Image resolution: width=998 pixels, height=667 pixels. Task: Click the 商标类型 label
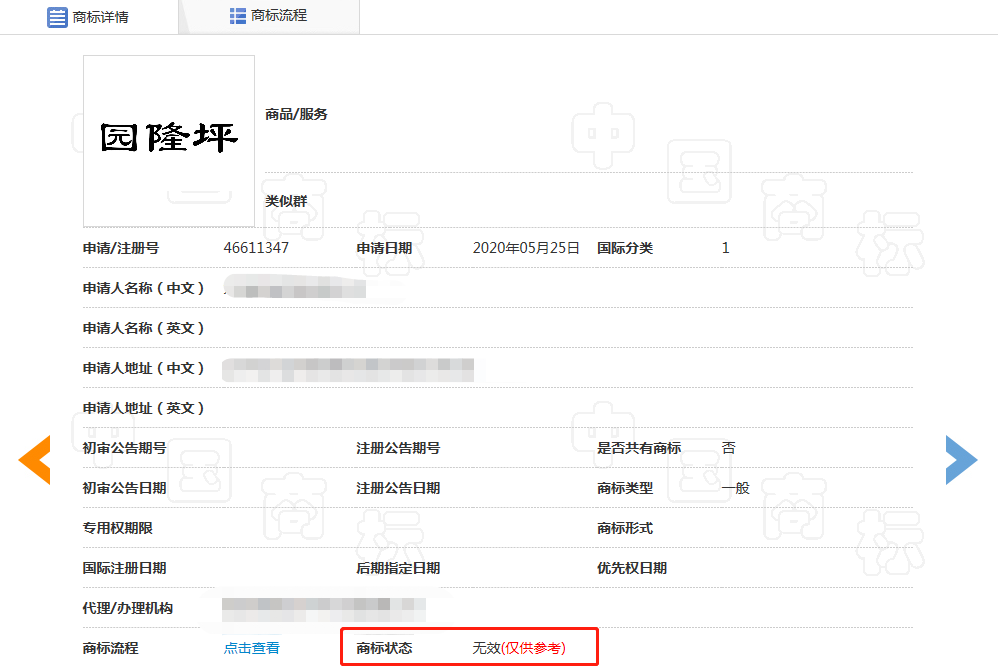tap(624, 488)
